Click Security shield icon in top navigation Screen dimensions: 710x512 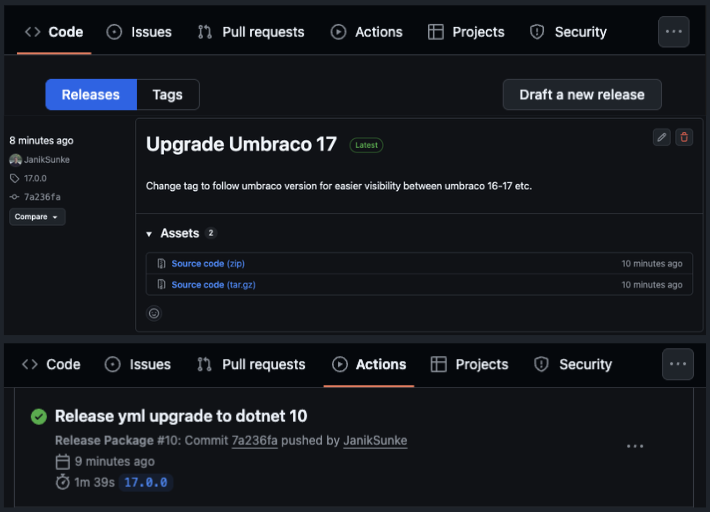tap(537, 32)
